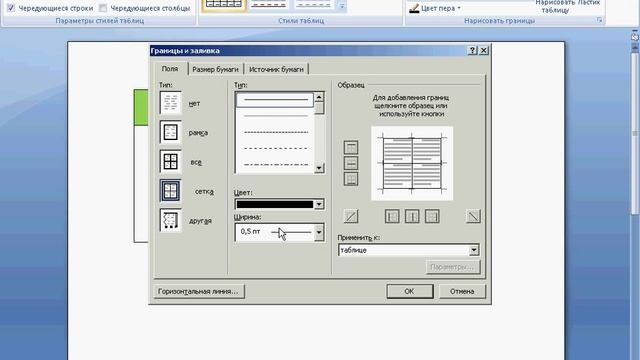Image resolution: width=640 pixels, height=360 pixels.
Task: Click the 'Горизонтальная линия...' button
Action: [198, 291]
